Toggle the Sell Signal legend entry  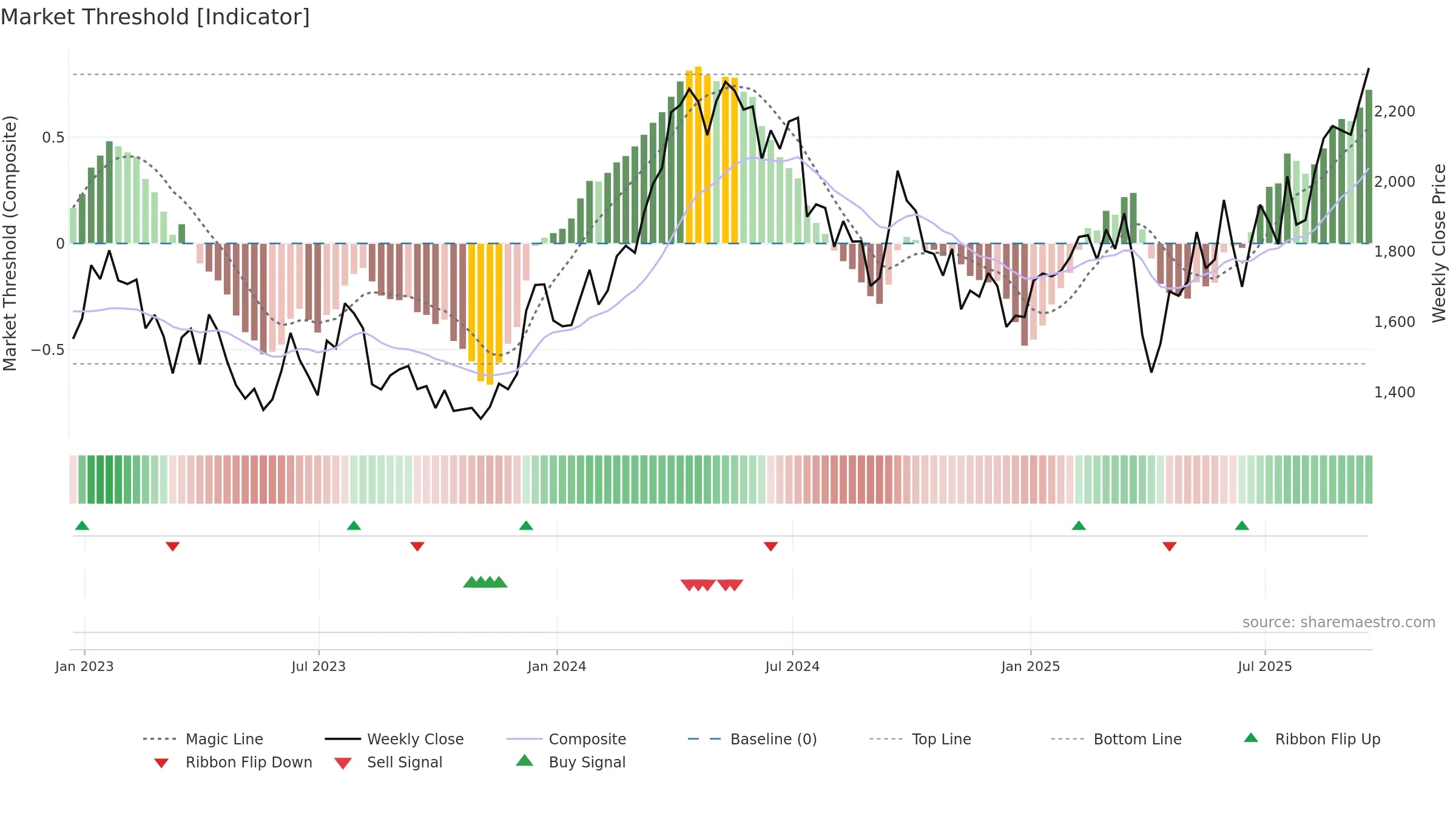(x=388, y=762)
